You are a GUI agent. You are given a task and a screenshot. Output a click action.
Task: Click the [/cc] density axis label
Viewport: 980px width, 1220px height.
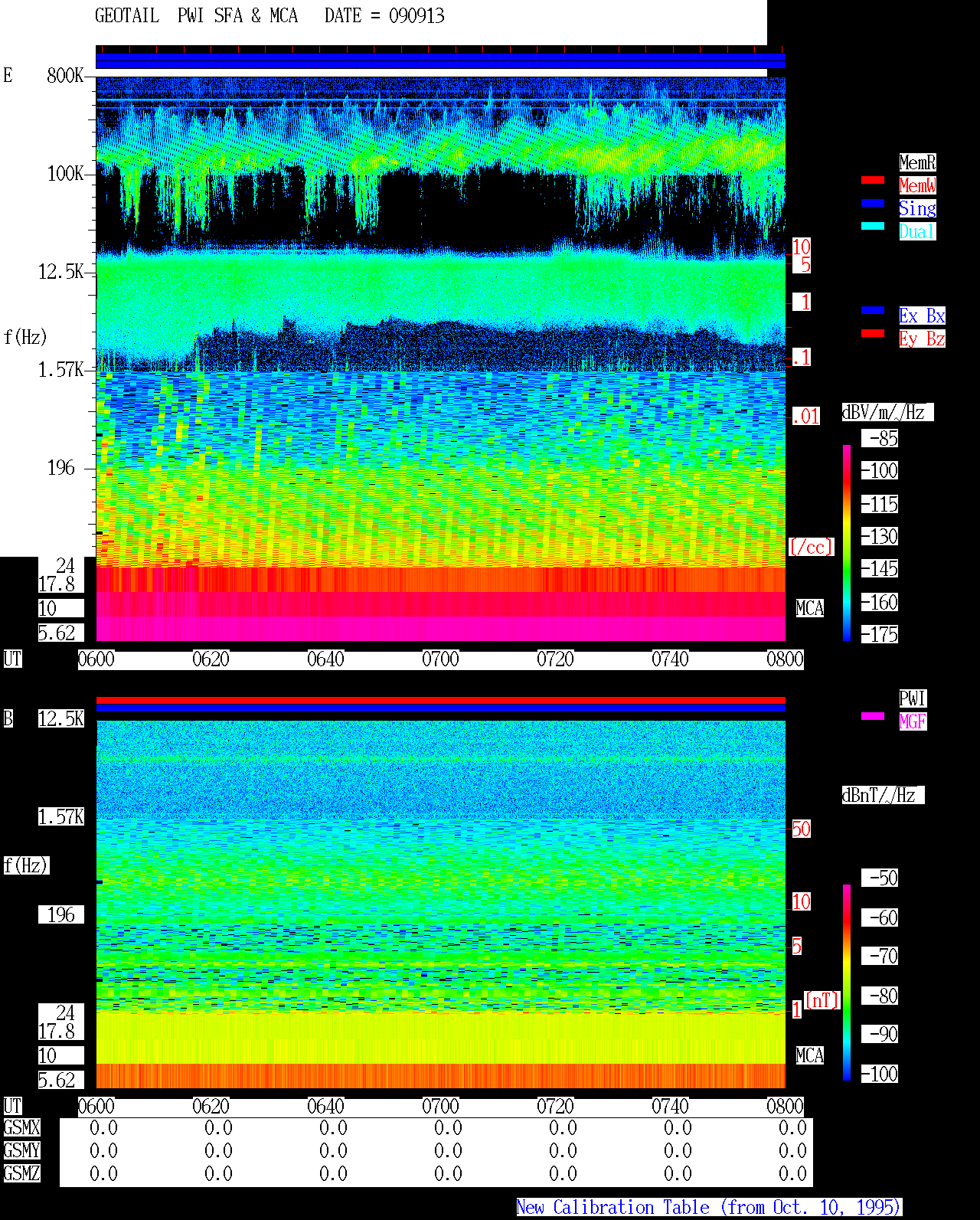click(x=811, y=547)
